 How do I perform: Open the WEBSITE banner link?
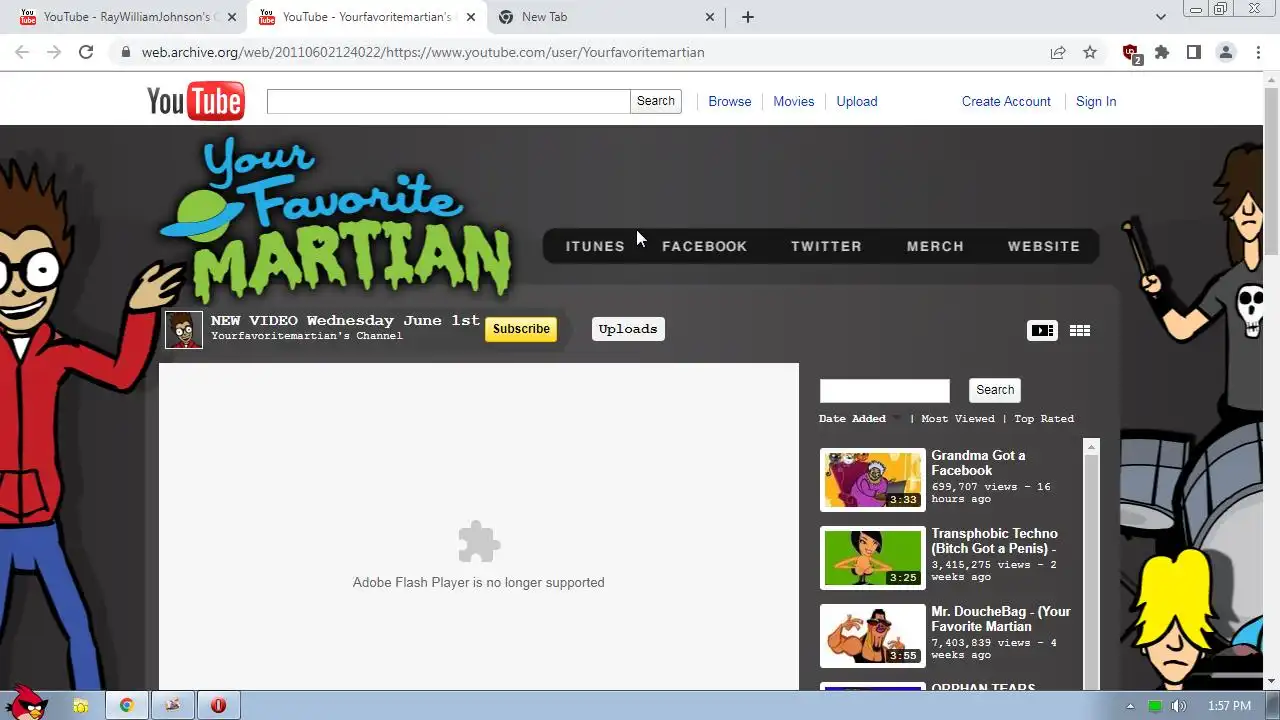click(1044, 246)
